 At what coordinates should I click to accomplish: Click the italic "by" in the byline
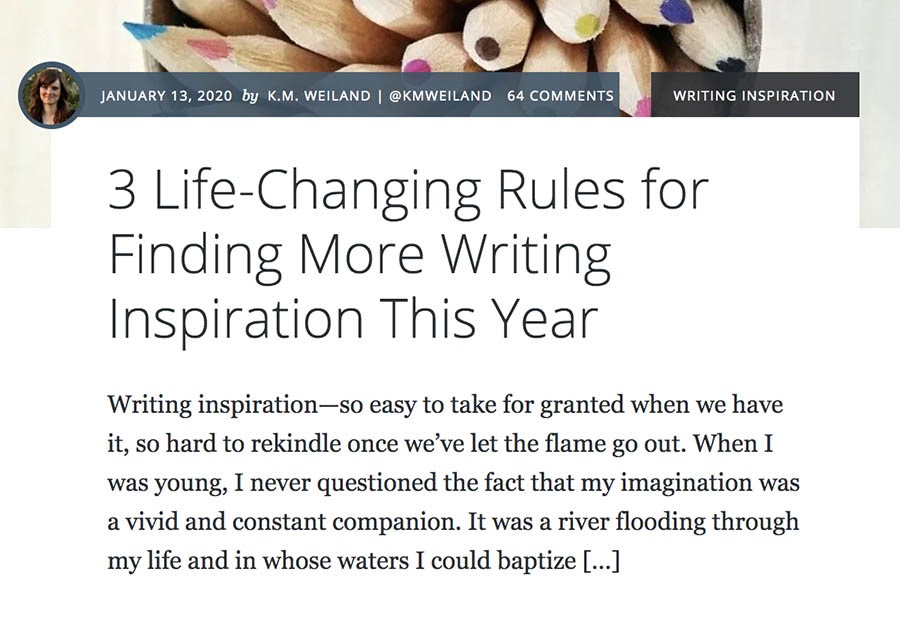[250, 96]
